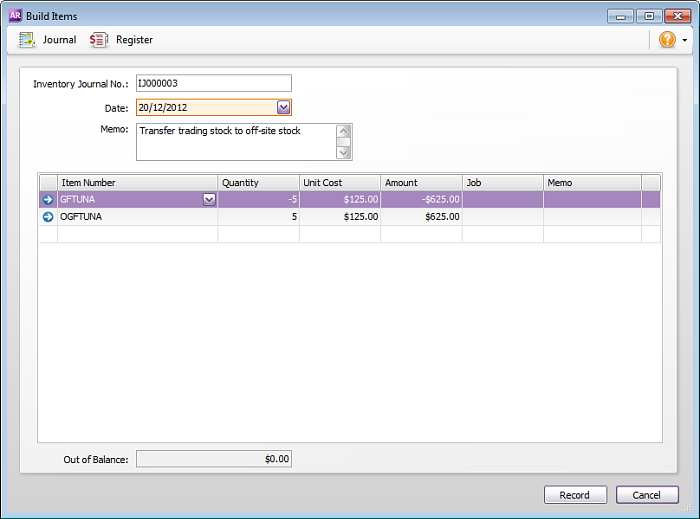Select the Quantity column header
The width and height of the screenshot is (700, 519).
[258, 183]
